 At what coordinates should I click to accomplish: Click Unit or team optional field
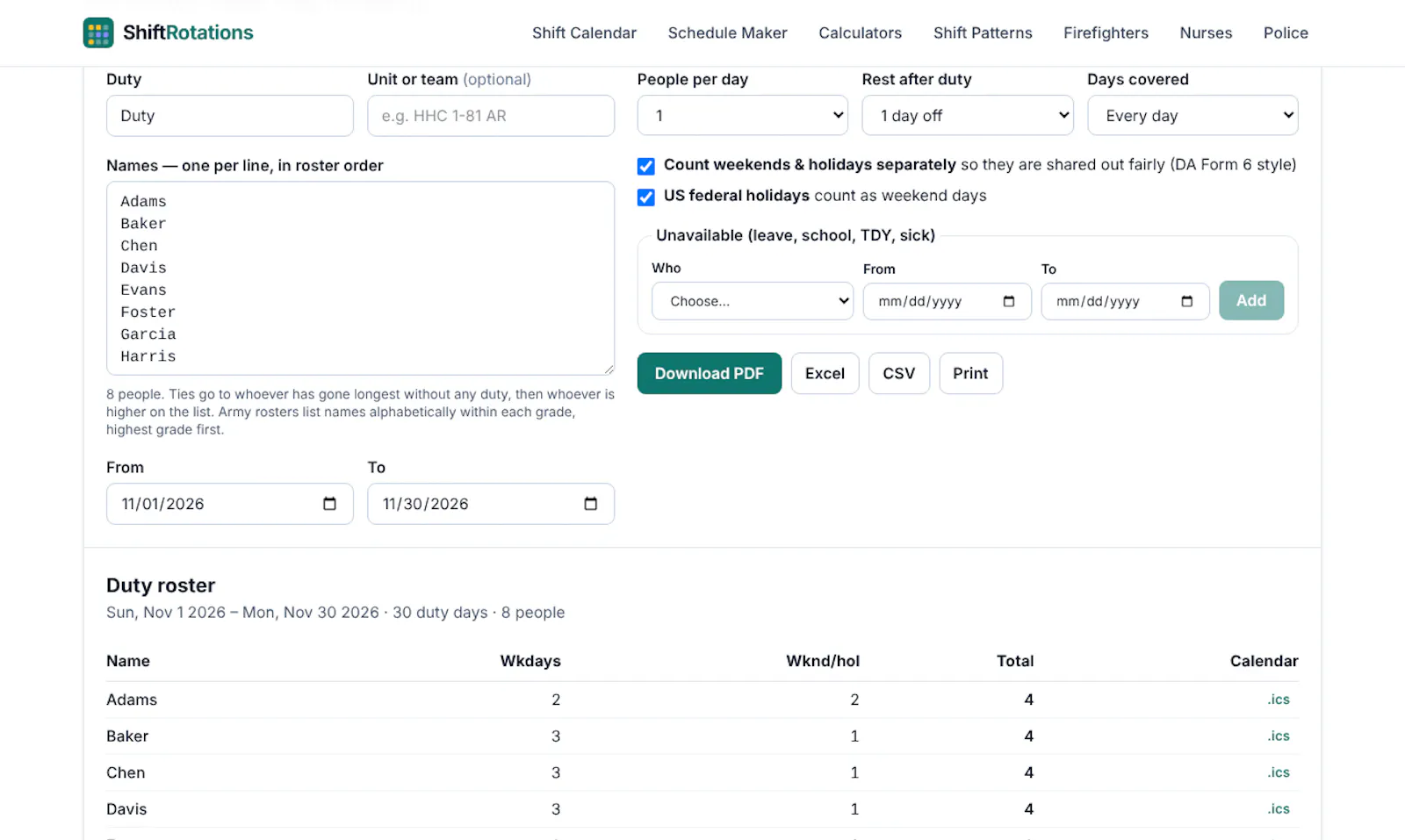pos(491,116)
